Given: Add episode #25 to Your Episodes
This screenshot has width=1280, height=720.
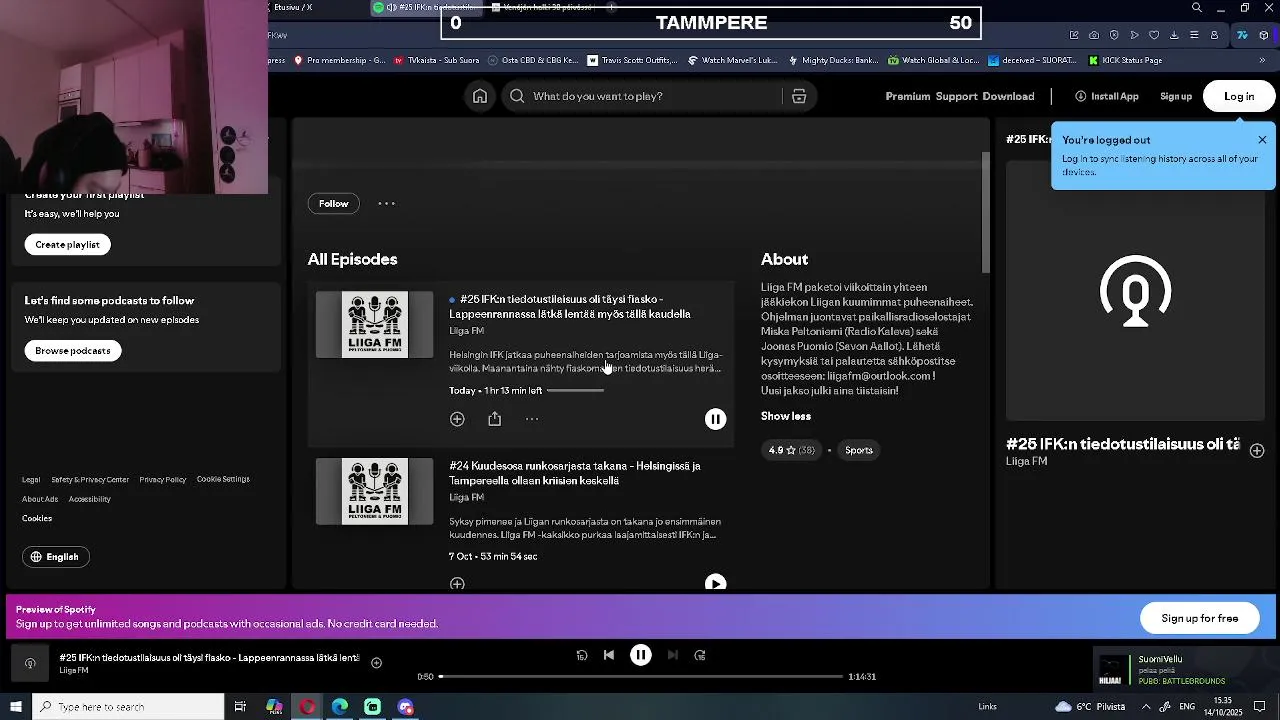Looking at the screenshot, I should (x=457, y=419).
